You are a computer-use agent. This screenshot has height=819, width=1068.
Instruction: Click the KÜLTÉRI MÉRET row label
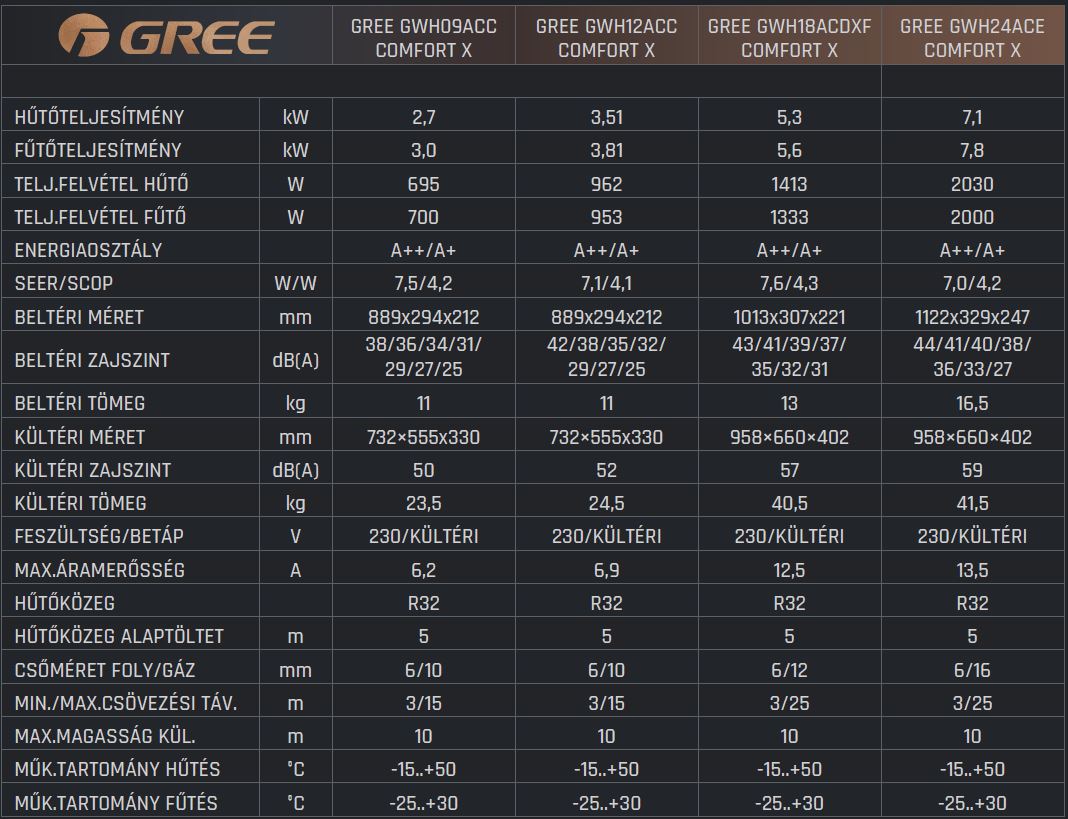[80, 437]
